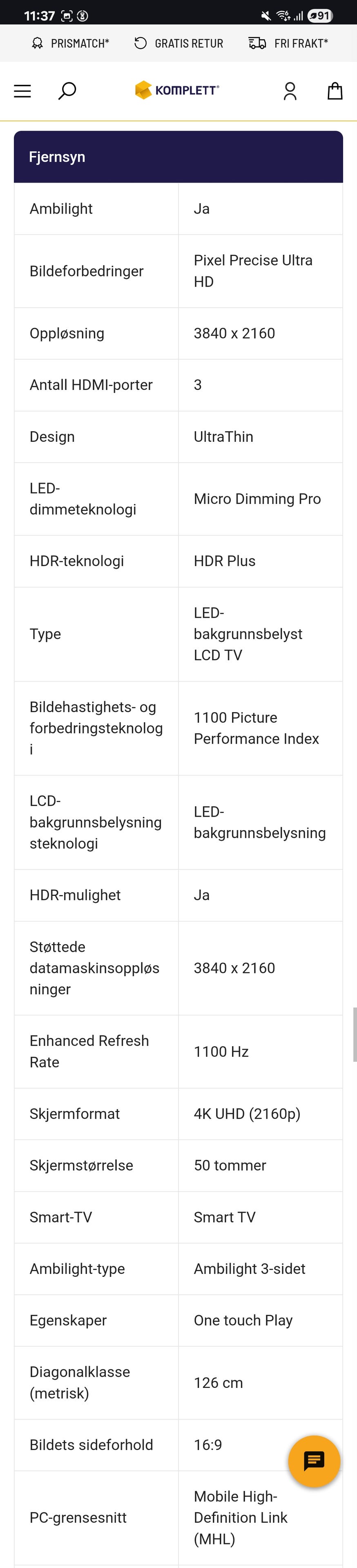Viewport: 357px width, 1568px height.
Task: Tap the free shipping truck icon
Action: pyautogui.click(x=257, y=43)
